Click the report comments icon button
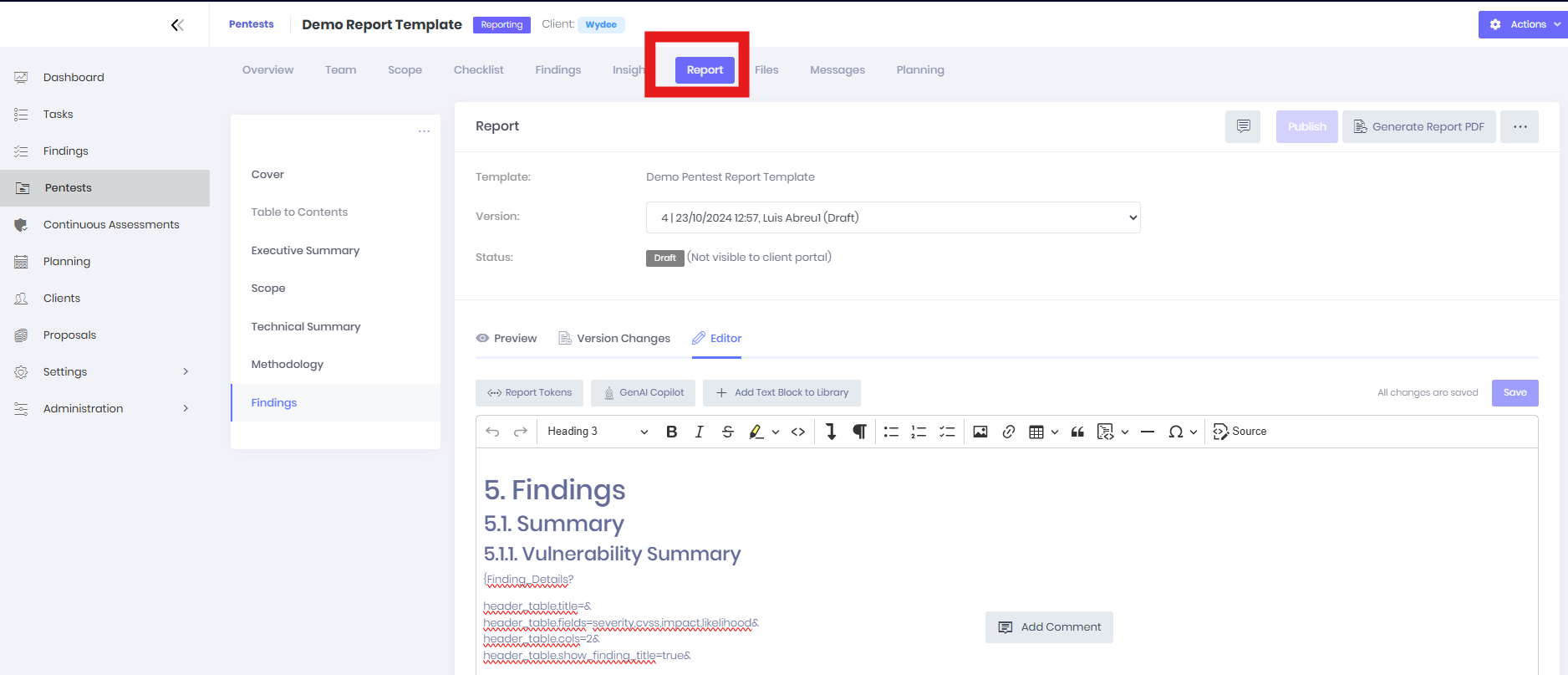This screenshot has height=675, width=1568. coord(1243,126)
